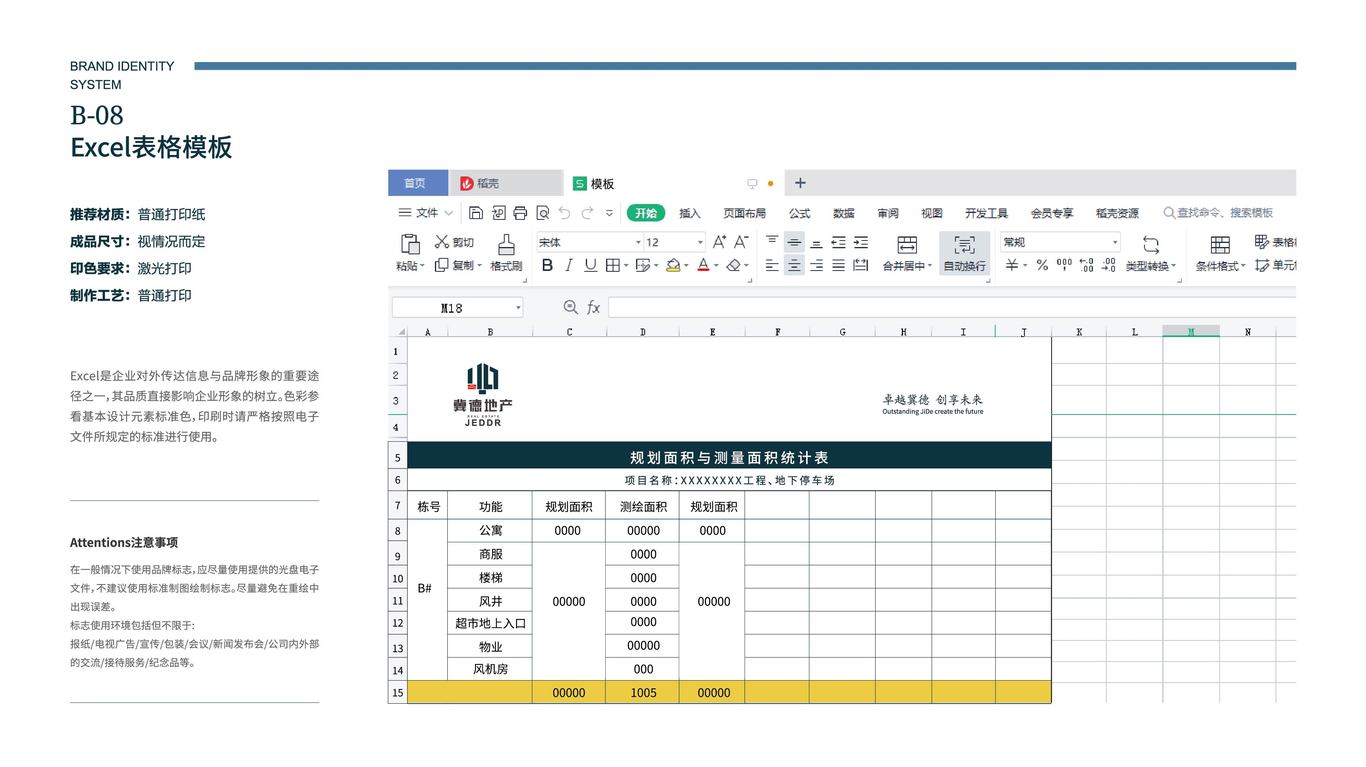Open the 会员专享 ribbon tab

pos(1052,213)
